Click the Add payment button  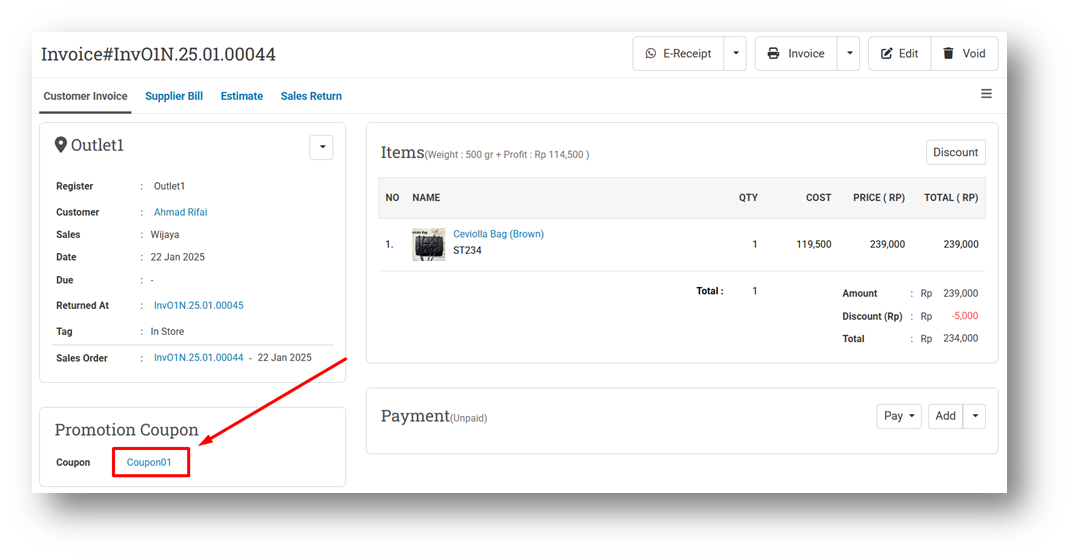point(946,416)
